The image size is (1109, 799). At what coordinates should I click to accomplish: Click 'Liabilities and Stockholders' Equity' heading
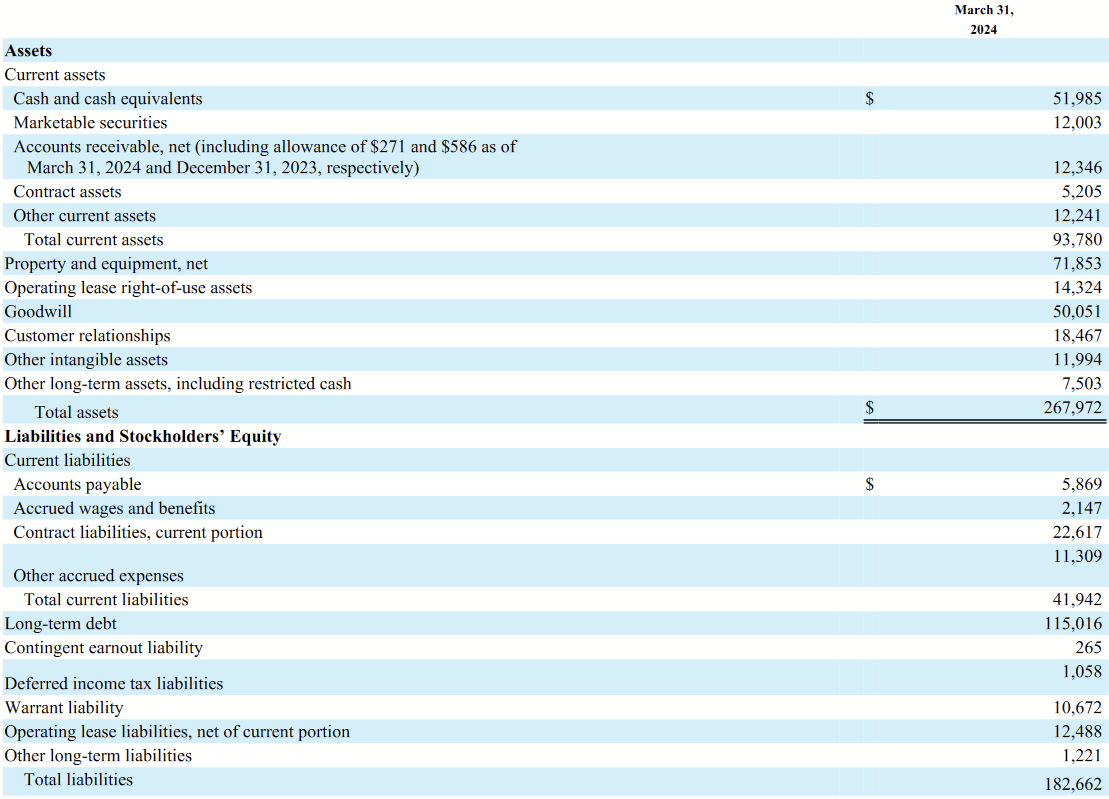point(143,436)
